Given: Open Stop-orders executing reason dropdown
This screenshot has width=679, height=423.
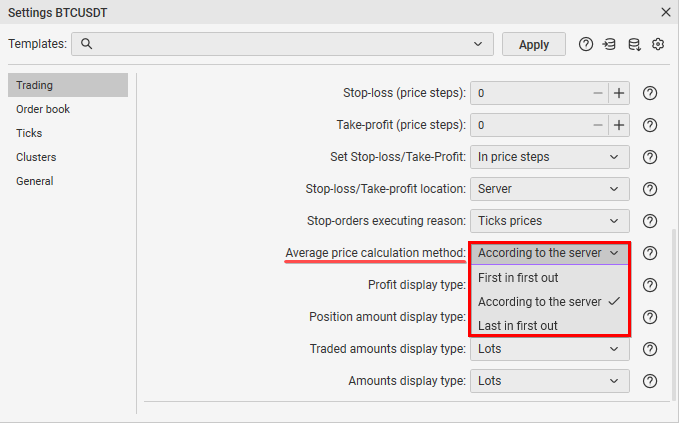Looking at the screenshot, I should [x=550, y=221].
